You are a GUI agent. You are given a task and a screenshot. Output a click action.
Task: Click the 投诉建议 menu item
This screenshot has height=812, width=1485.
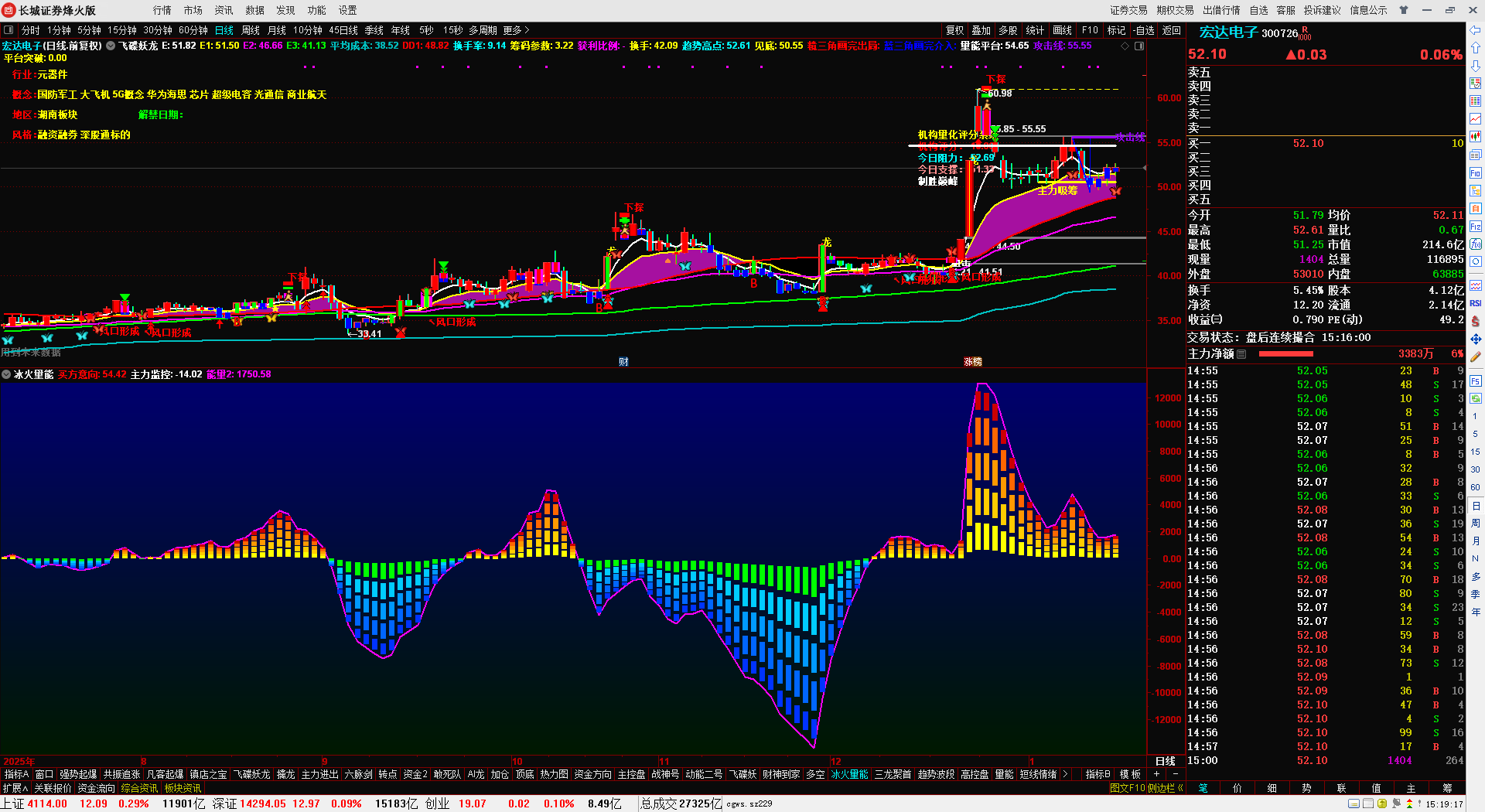(1322, 10)
